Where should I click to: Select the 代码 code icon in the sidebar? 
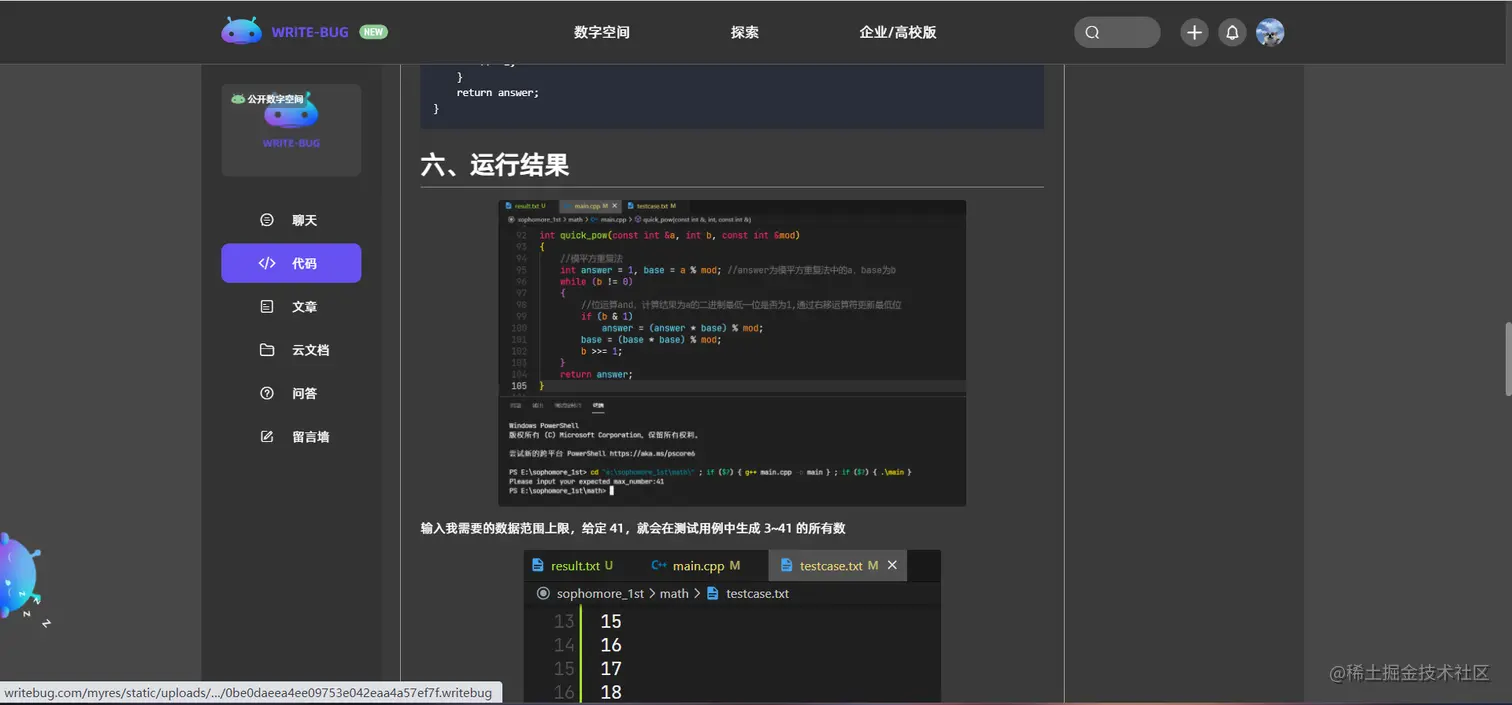[x=265, y=263]
